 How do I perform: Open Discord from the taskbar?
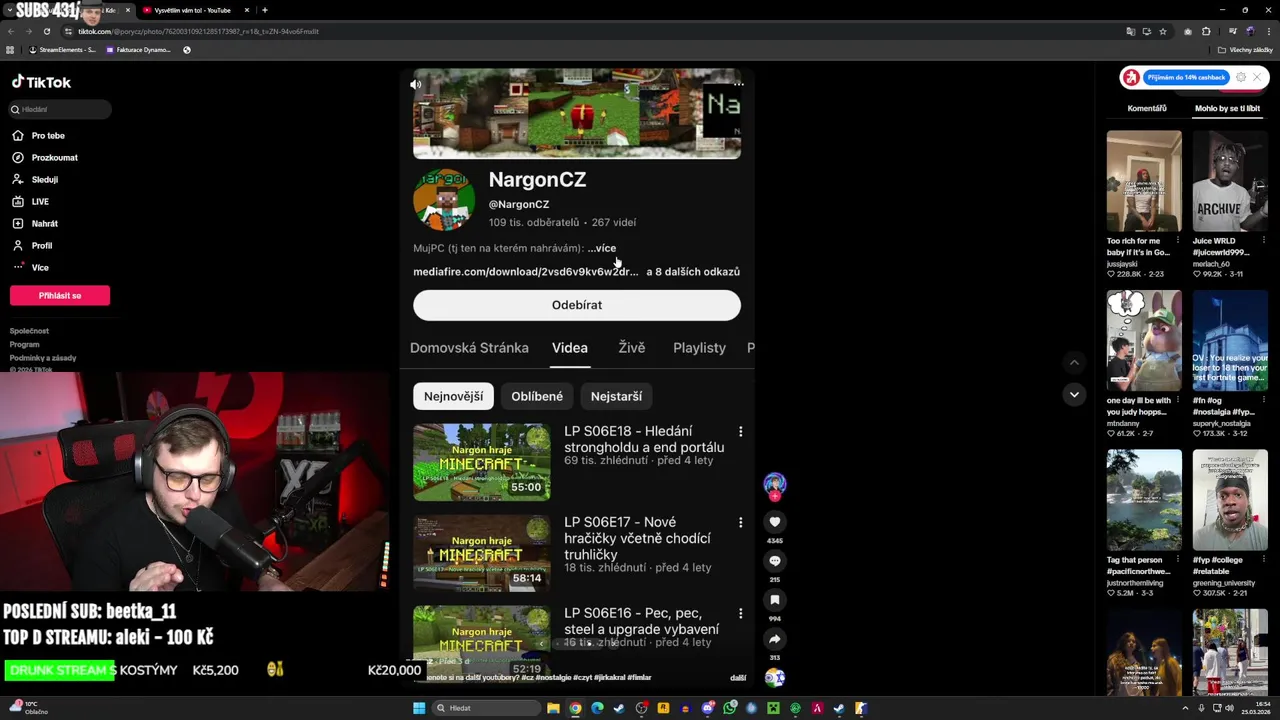[x=707, y=708]
